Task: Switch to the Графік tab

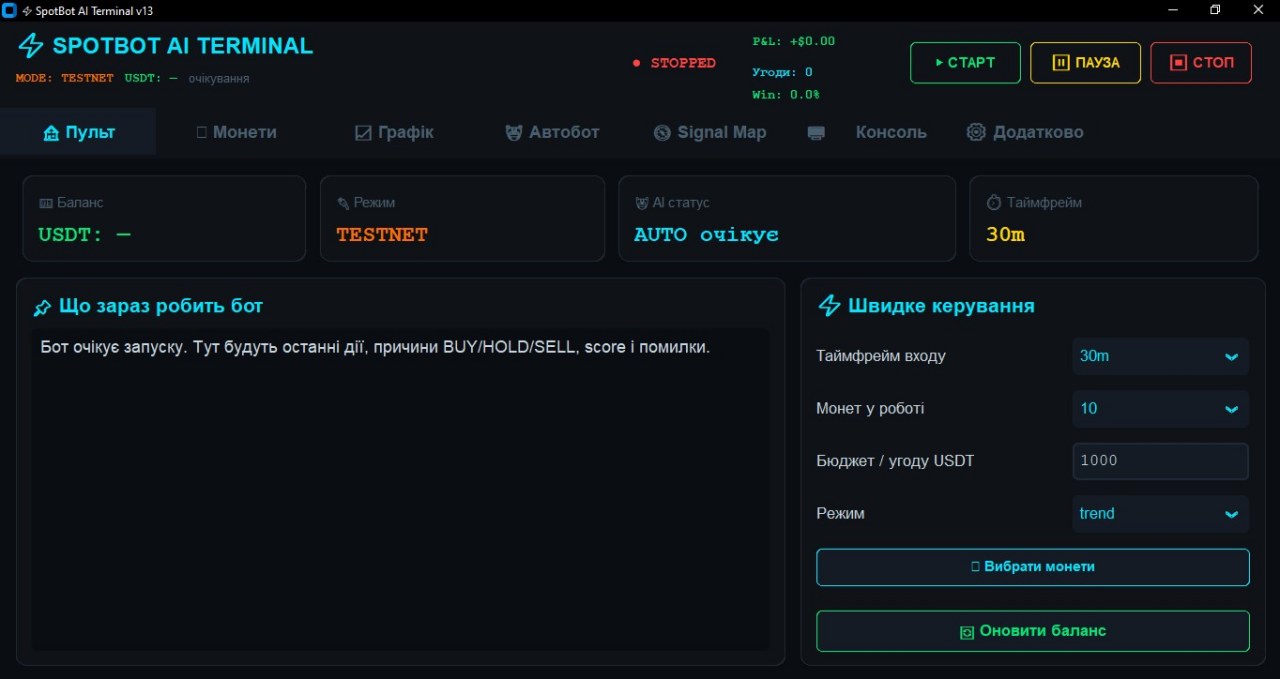Action: 394,132
